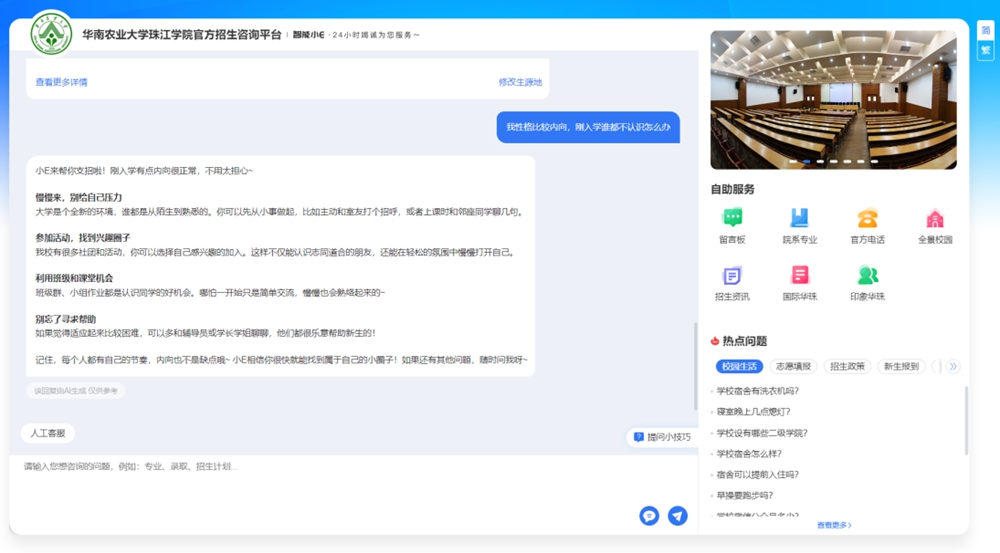Open the 留言板 message board icon

(x=732, y=219)
